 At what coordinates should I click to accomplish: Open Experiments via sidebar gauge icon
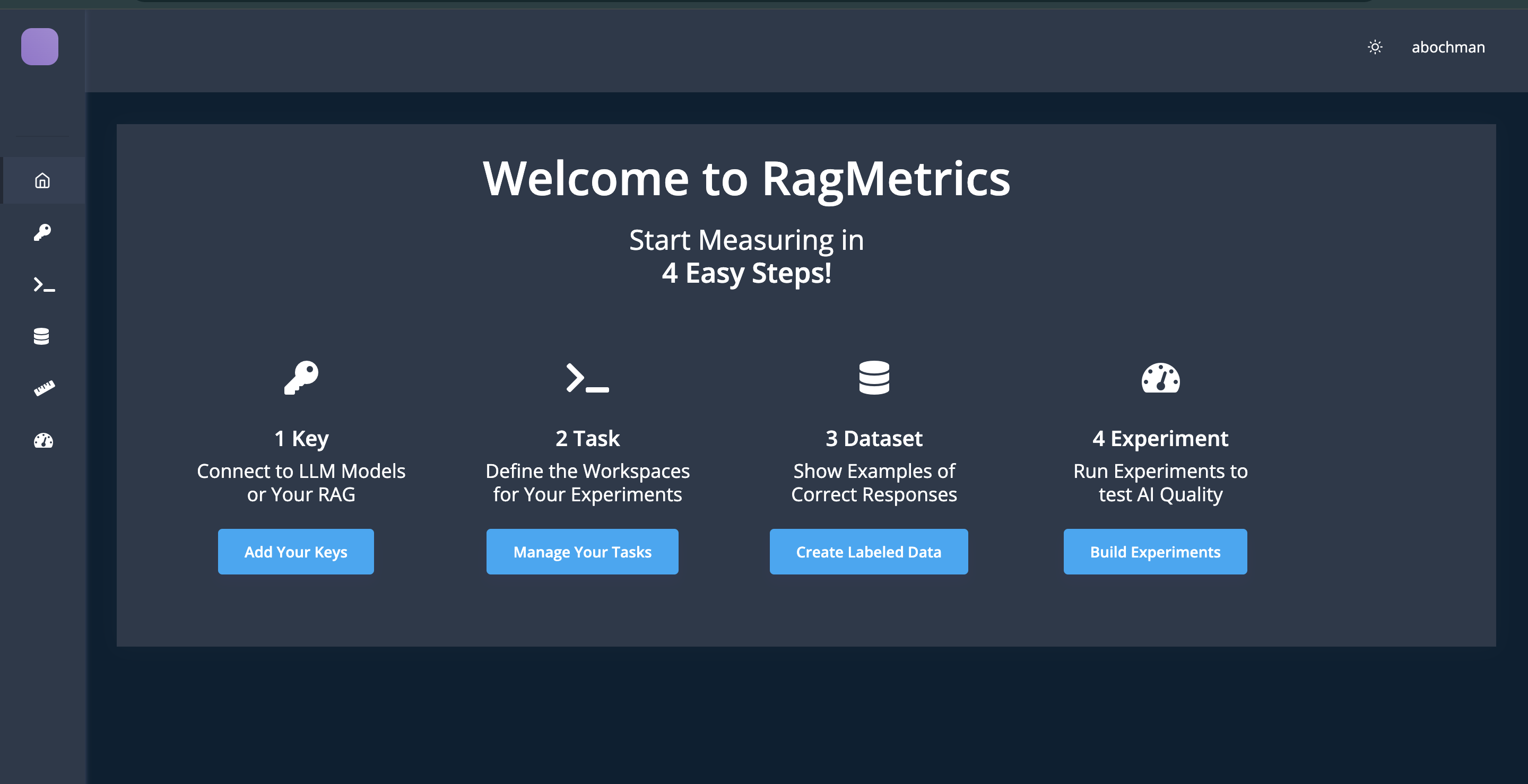tap(44, 440)
